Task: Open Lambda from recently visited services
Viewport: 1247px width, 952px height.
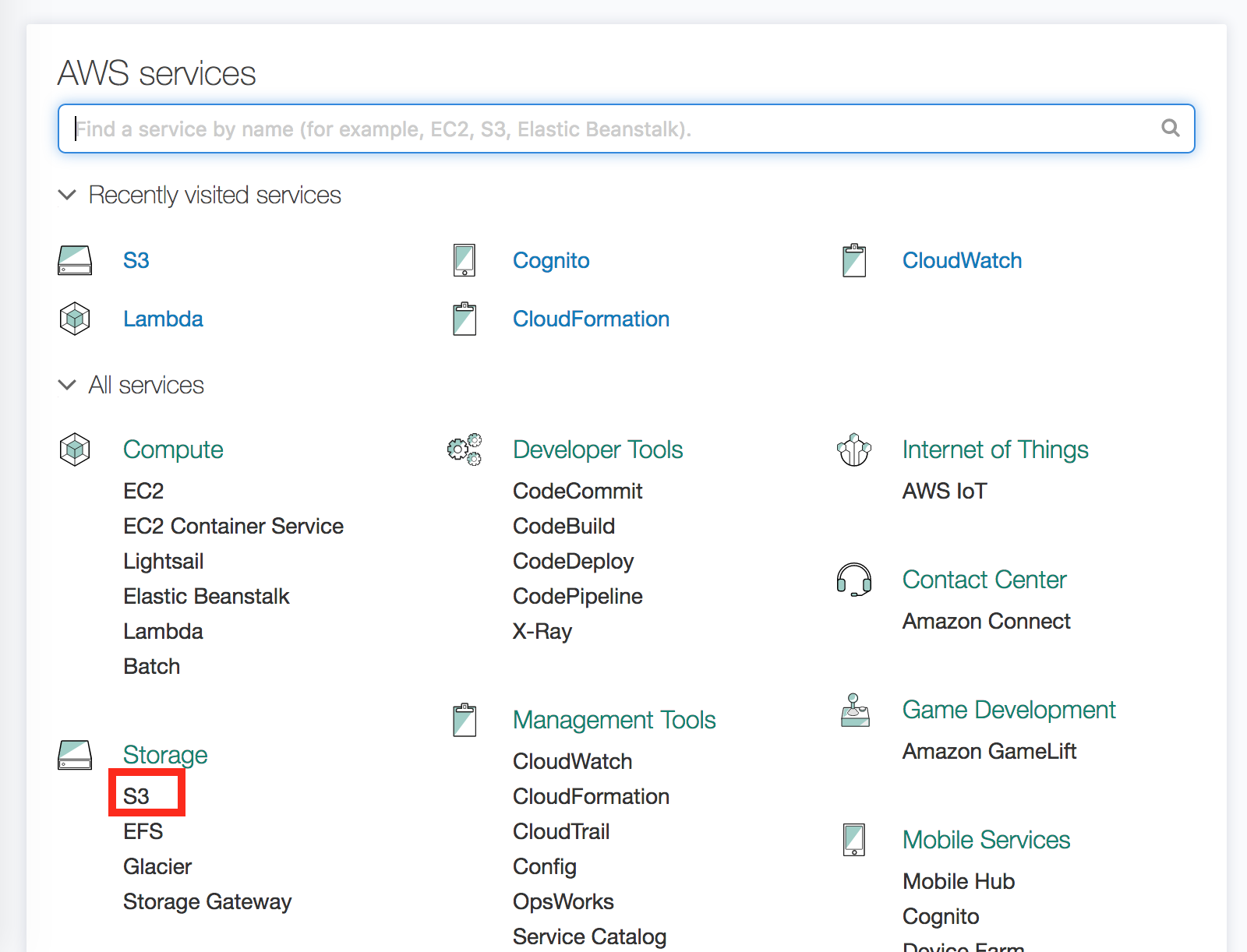Action: click(163, 319)
